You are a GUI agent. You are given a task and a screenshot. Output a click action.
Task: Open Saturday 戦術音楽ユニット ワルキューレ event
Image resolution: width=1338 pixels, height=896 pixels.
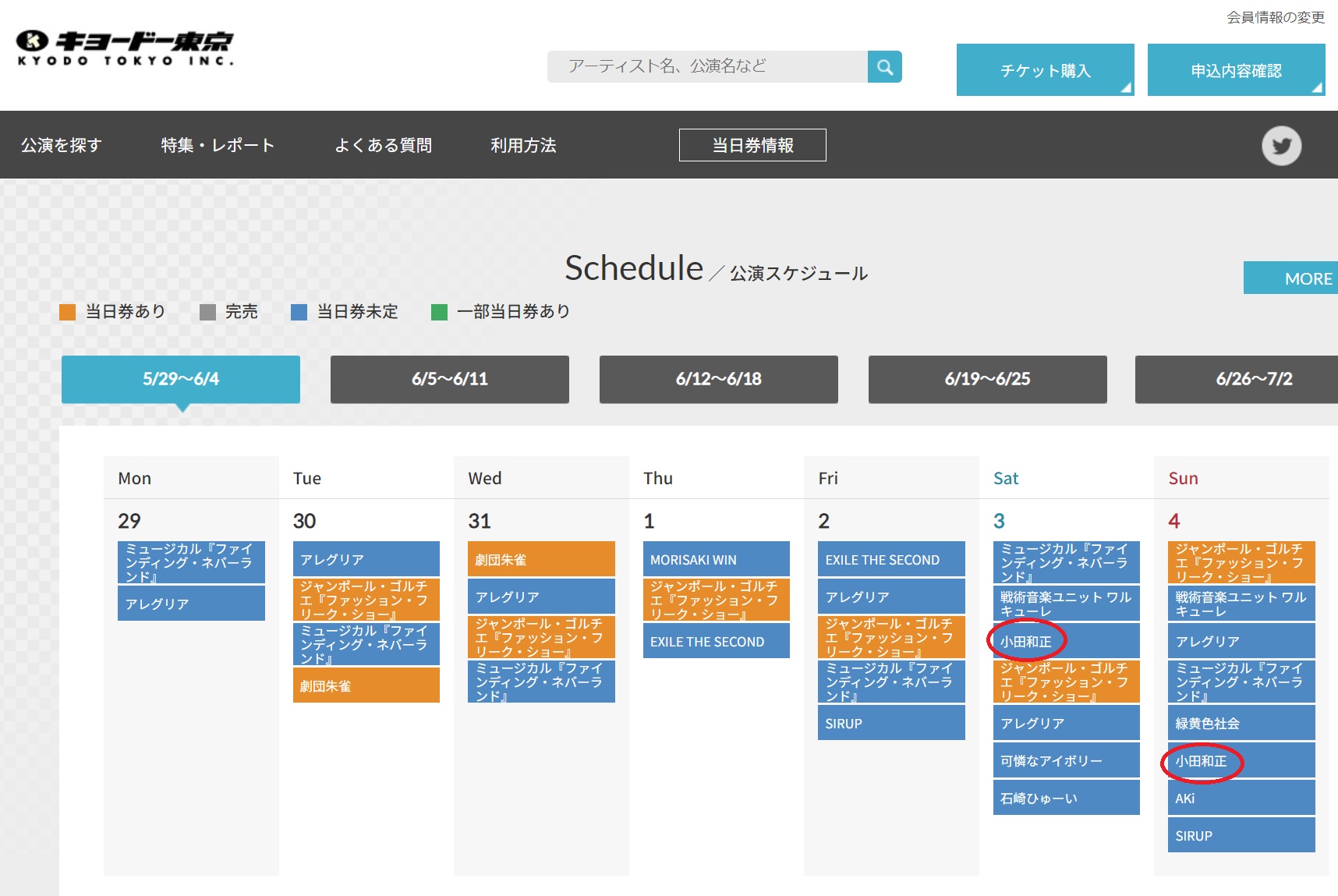click(1067, 604)
